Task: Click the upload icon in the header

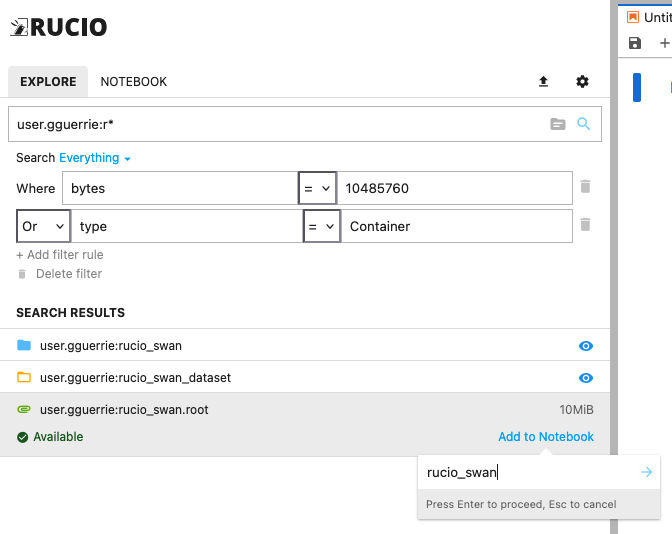Action: click(544, 82)
